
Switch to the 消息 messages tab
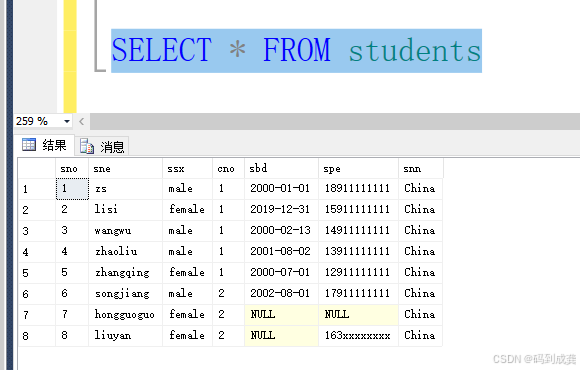pyautogui.click(x=102, y=147)
